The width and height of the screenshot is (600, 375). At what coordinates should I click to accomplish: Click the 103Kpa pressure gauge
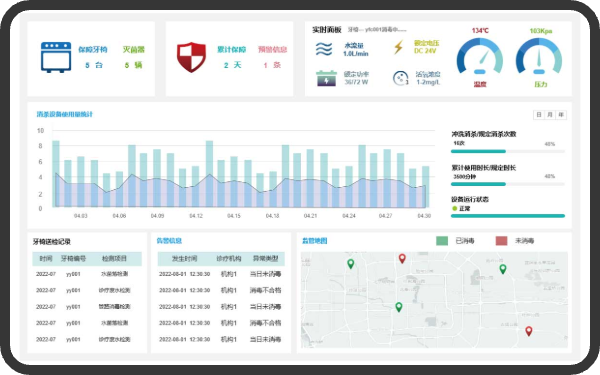point(539,56)
